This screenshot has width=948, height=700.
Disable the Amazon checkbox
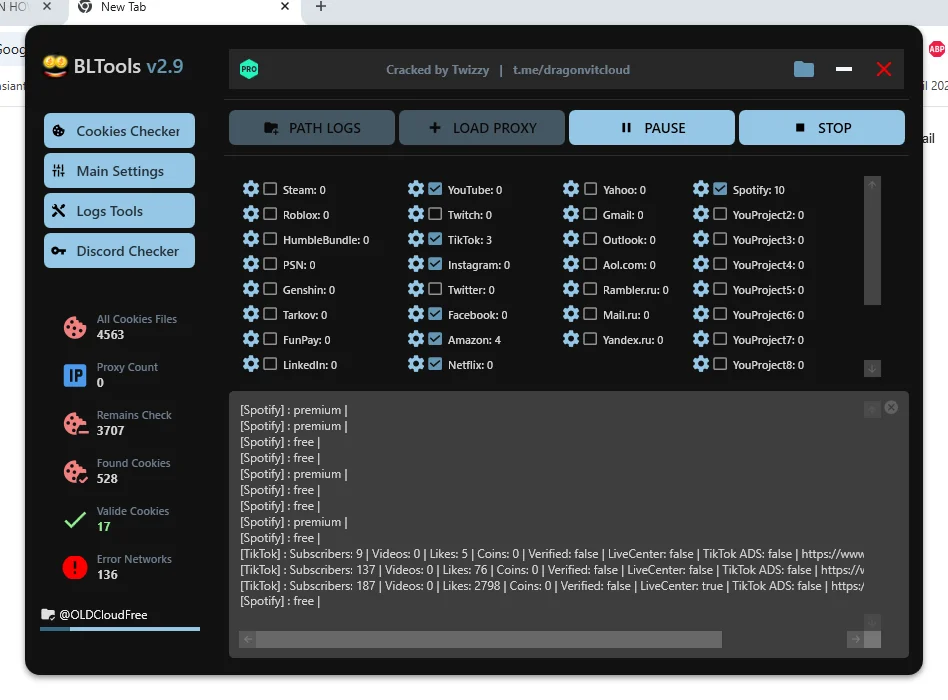pyautogui.click(x=435, y=339)
